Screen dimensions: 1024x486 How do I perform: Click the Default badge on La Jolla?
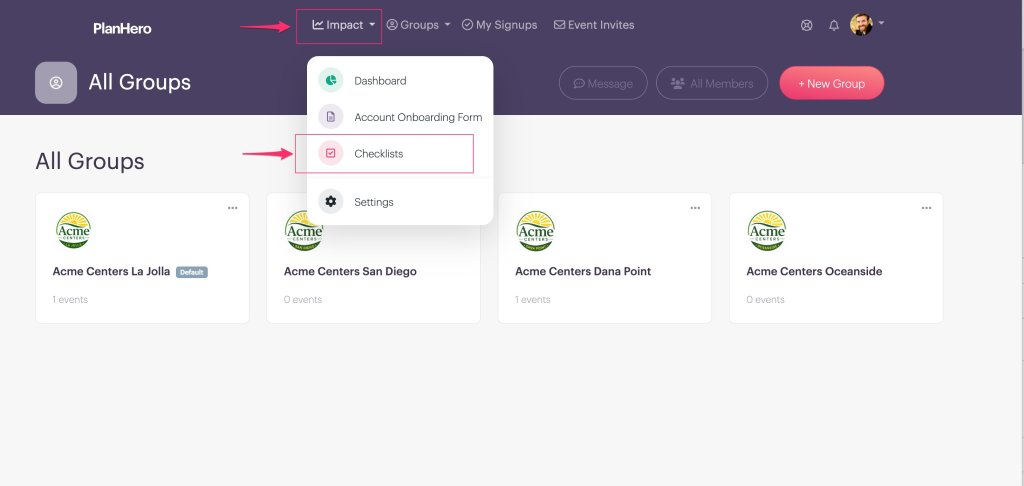[x=192, y=272]
